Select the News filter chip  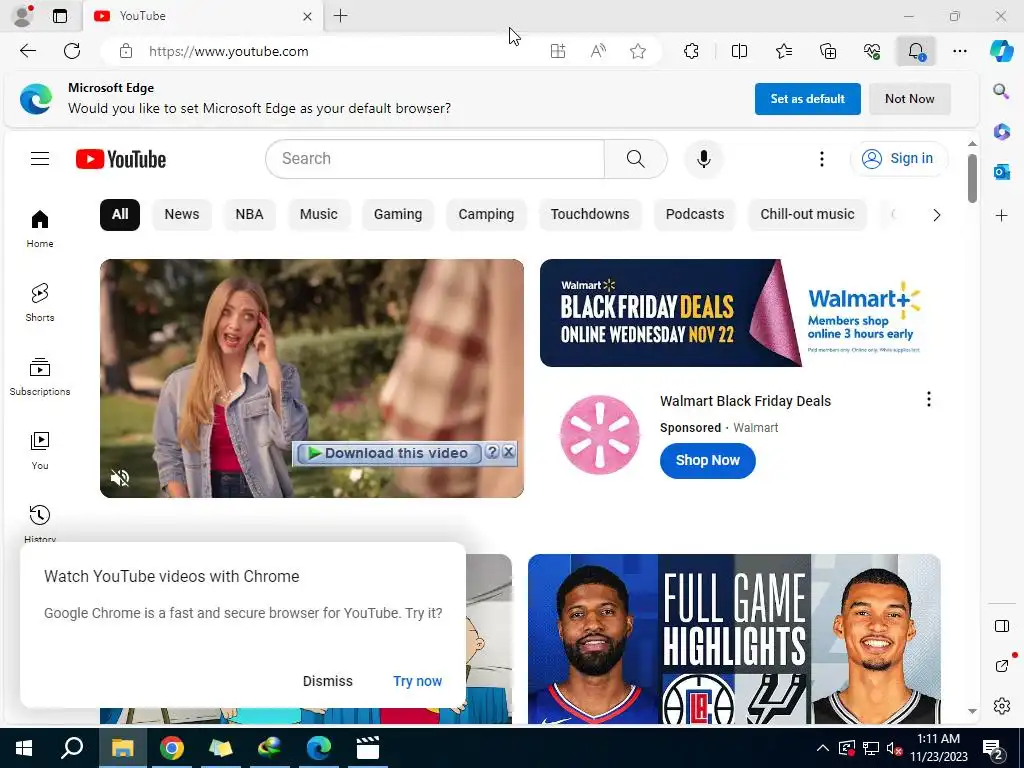tap(182, 214)
